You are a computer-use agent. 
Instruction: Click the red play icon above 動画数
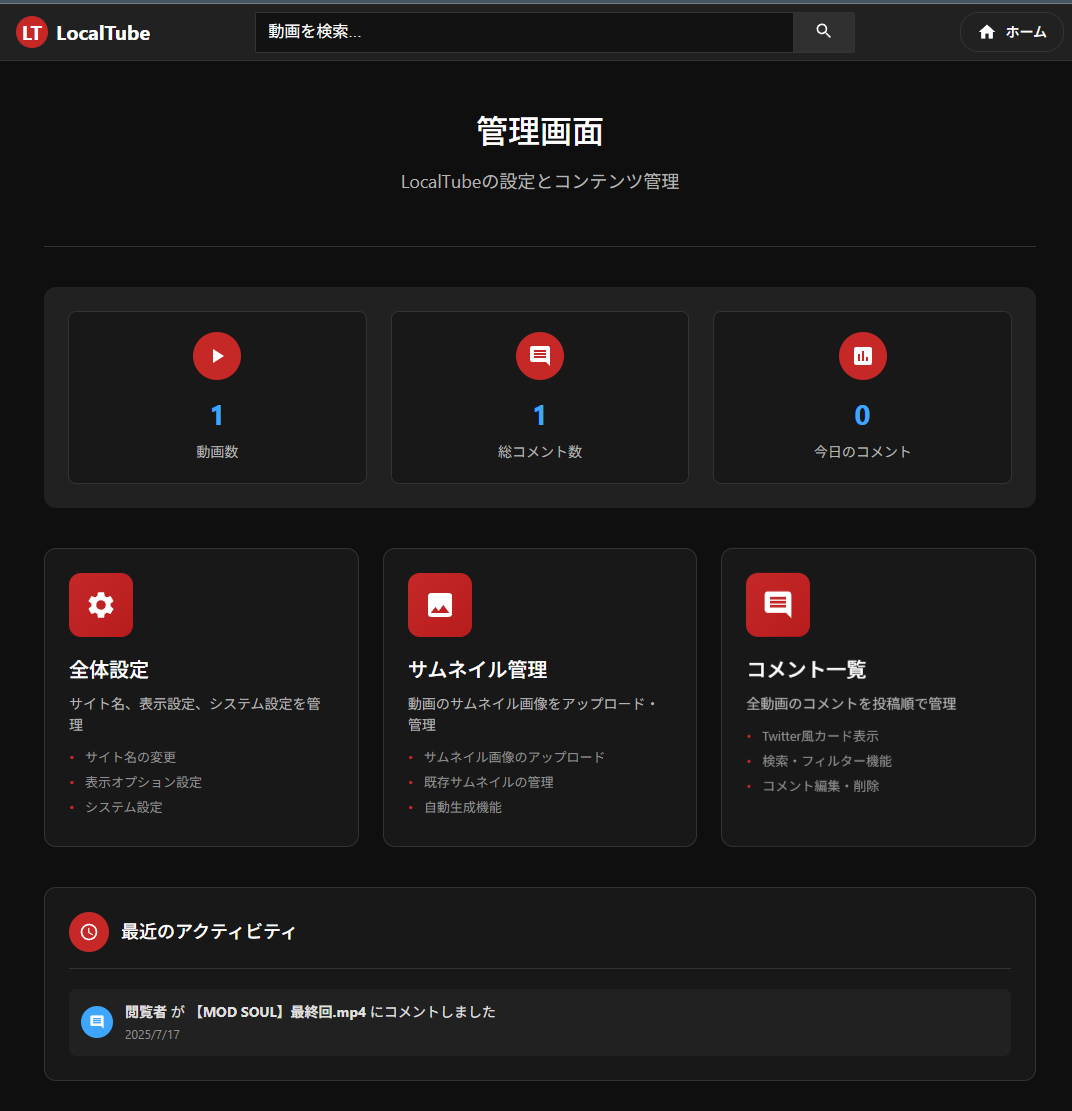(217, 356)
